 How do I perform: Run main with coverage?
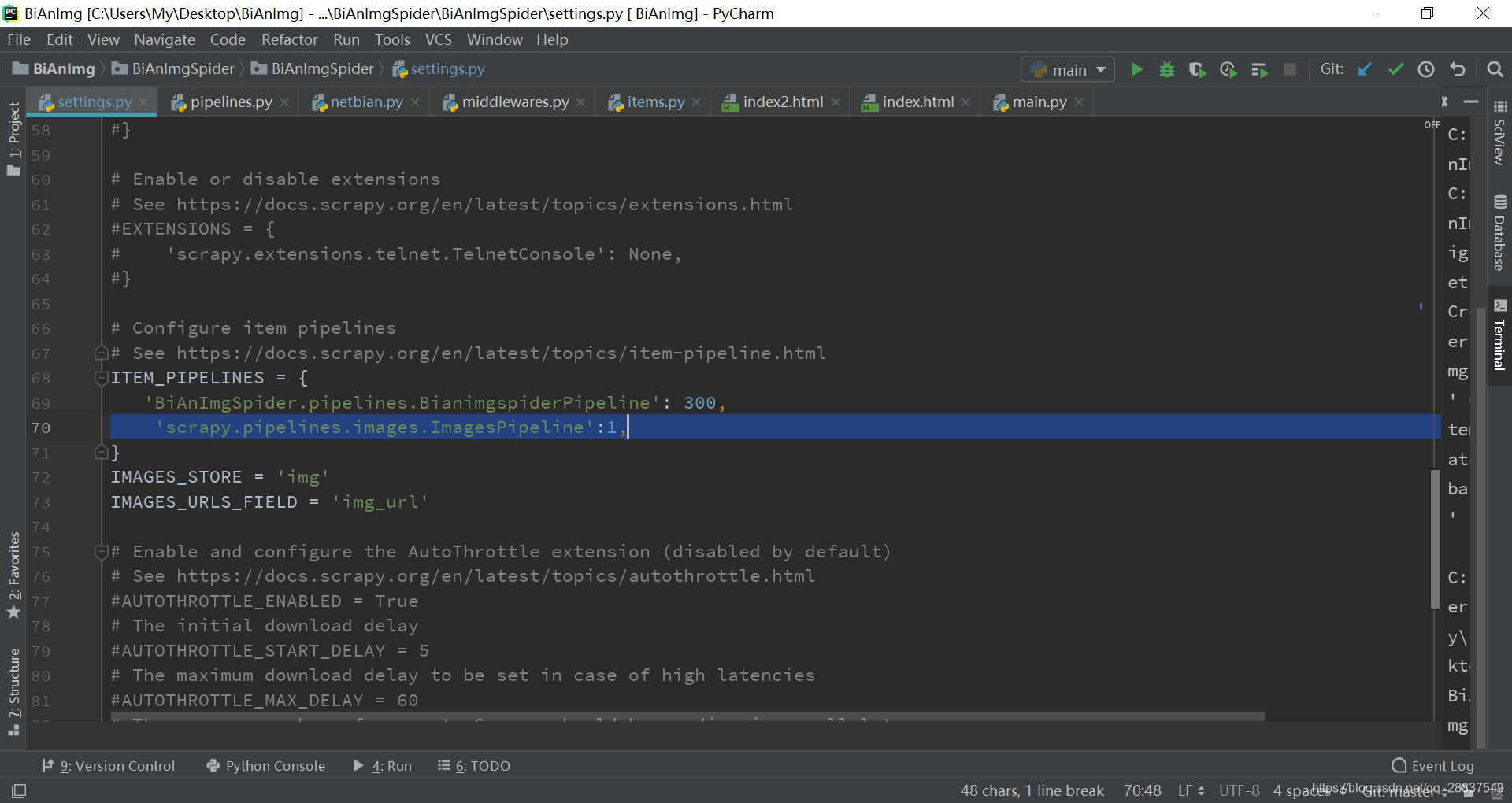pyautogui.click(x=1197, y=69)
